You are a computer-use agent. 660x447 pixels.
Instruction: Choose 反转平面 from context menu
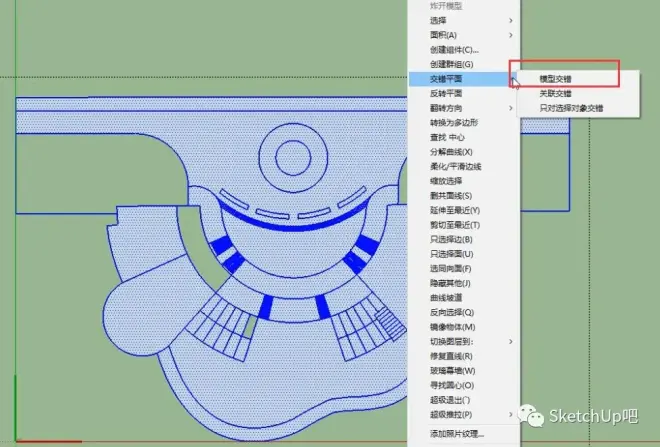pos(464,93)
